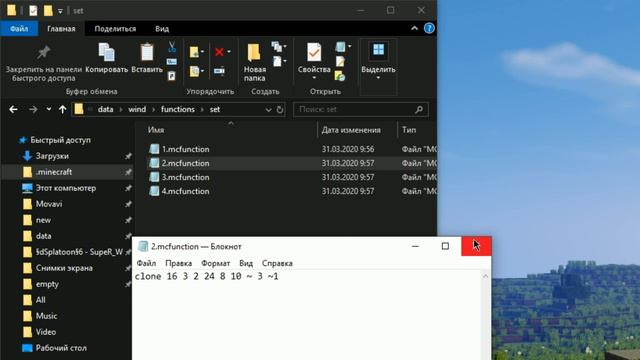Click the History icon in Открыть group

(x=340, y=76)
